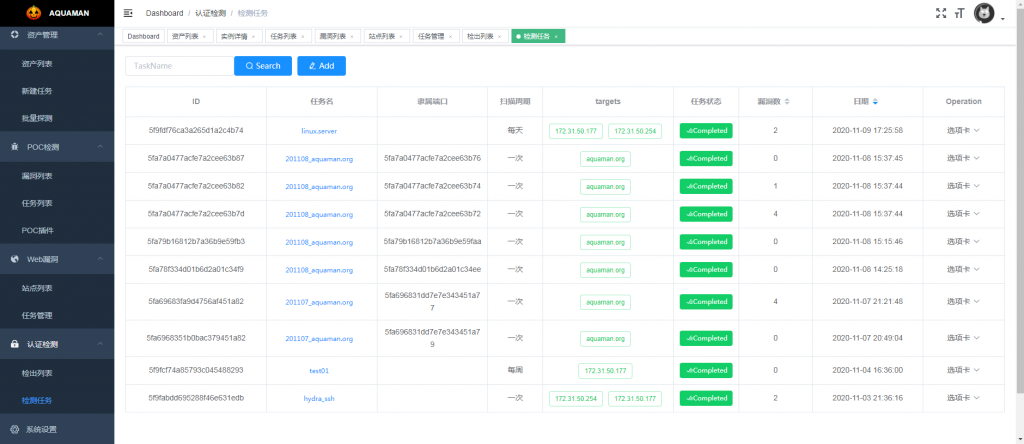The width and height of the screenshot is (1024, 444).
Task: Open 选项卡 dropdown for test01 row
Action: point(963,370)
